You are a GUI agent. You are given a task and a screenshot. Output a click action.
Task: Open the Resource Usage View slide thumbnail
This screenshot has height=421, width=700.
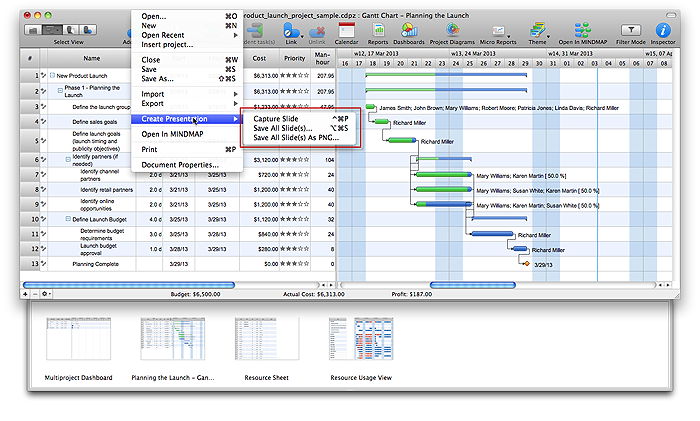361,338
